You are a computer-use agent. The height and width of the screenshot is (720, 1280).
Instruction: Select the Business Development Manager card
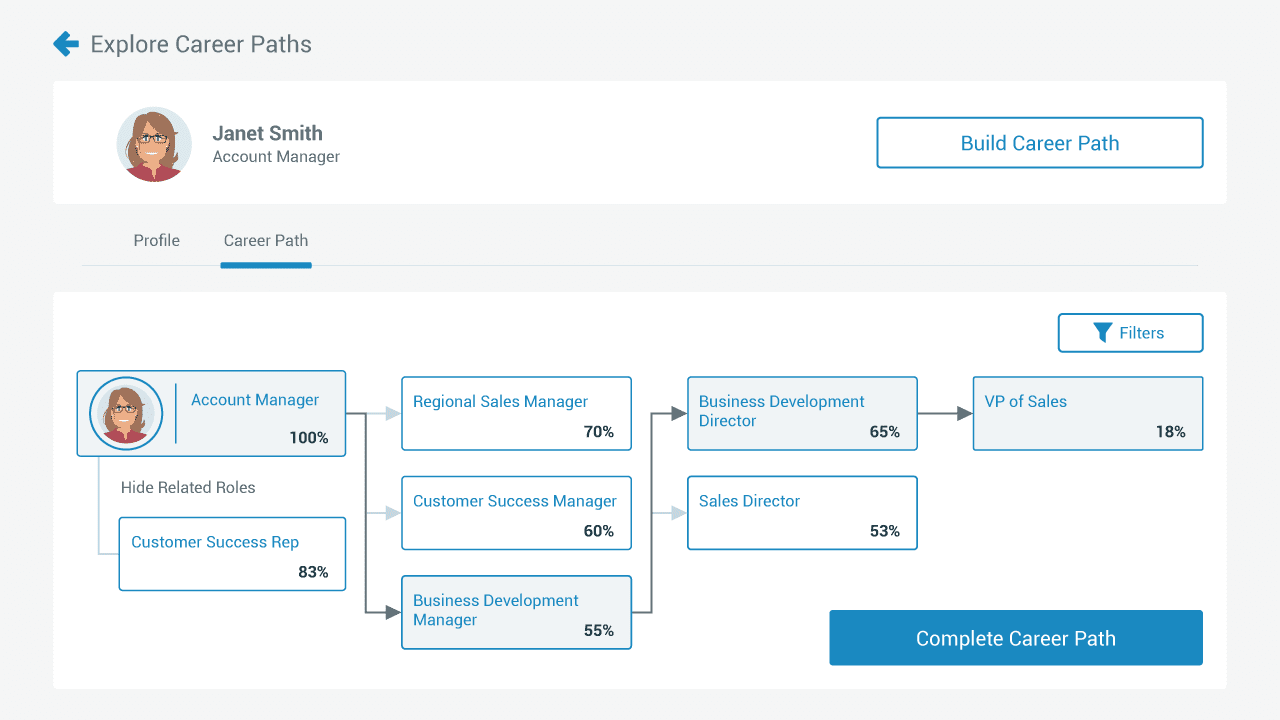tap(516, 612)
